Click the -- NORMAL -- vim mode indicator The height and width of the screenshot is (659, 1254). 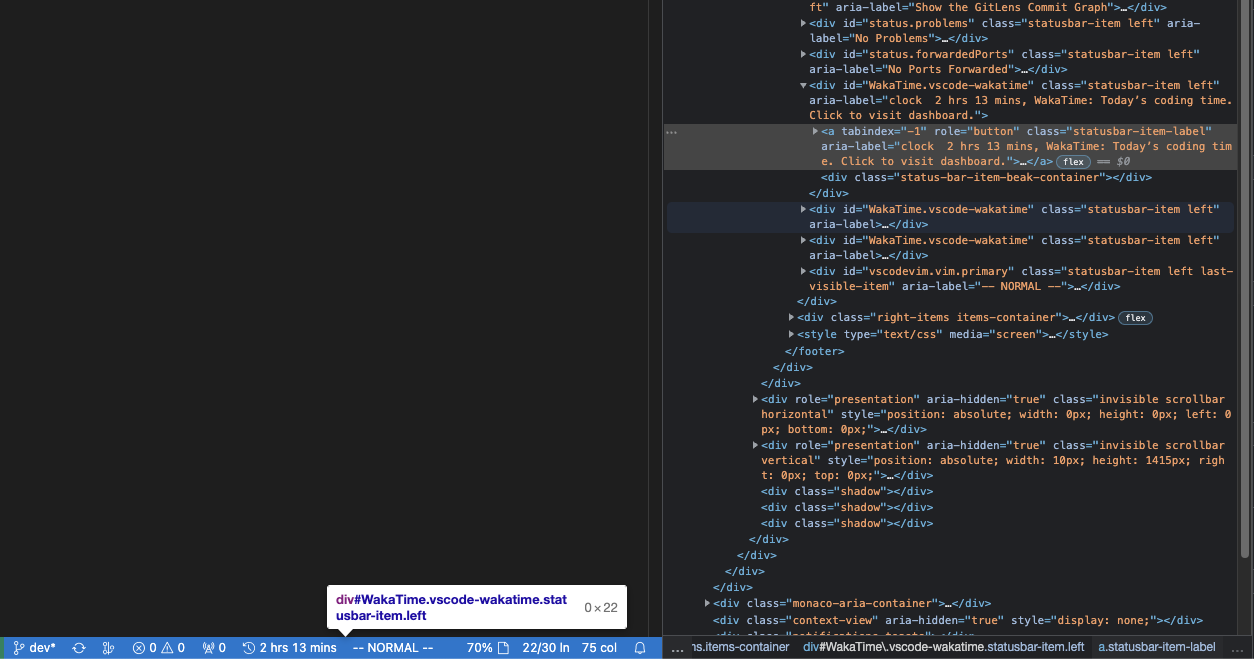(x=392, y=648)
